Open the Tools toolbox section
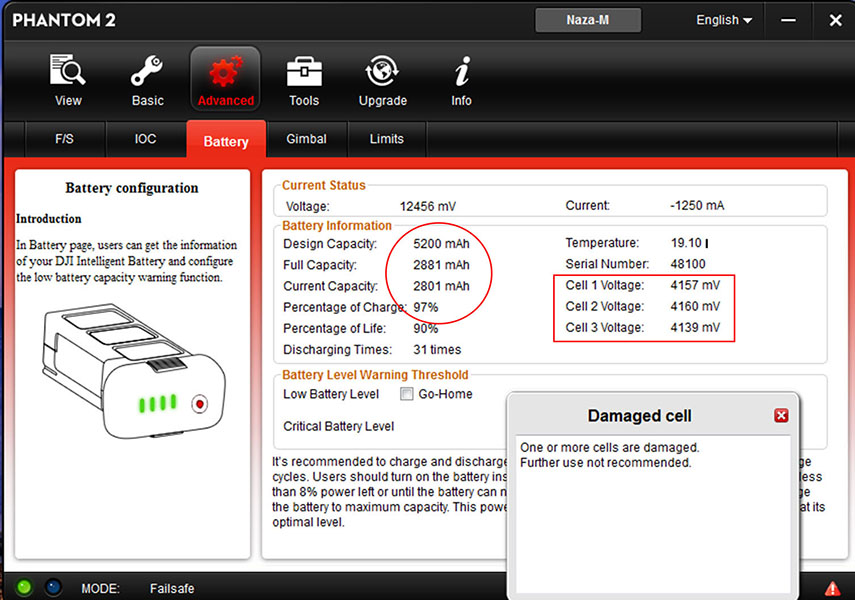 click(x=304, y=80)
